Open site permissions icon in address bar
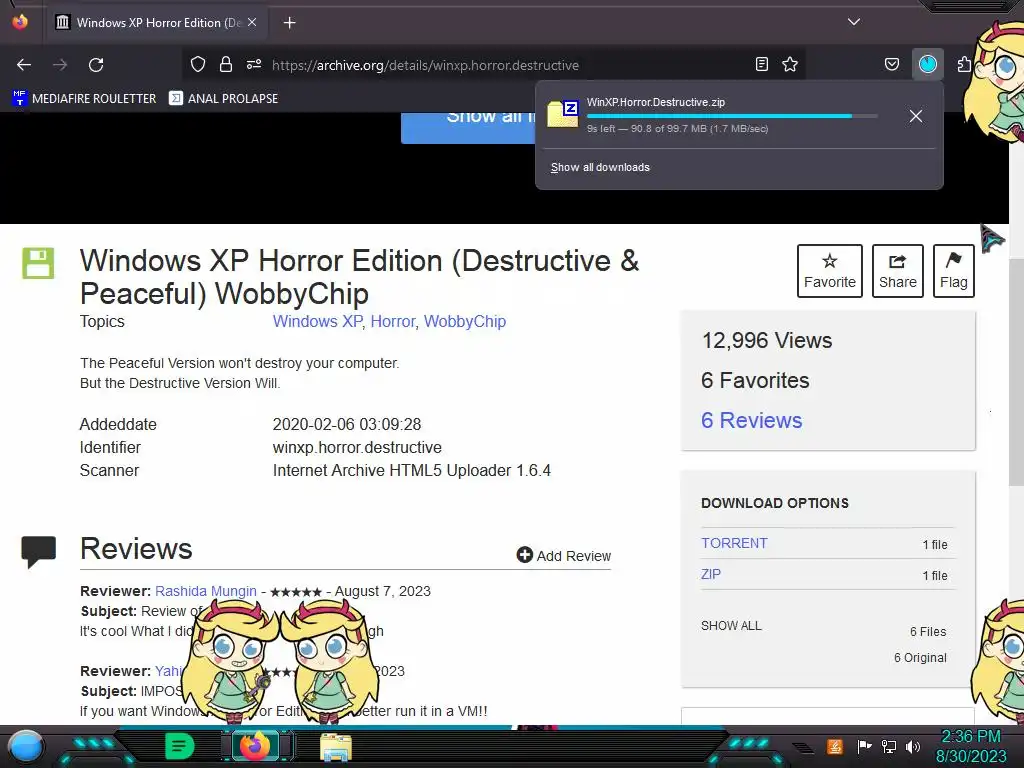This screenshot has width=1024, height=768. [254, 64]
